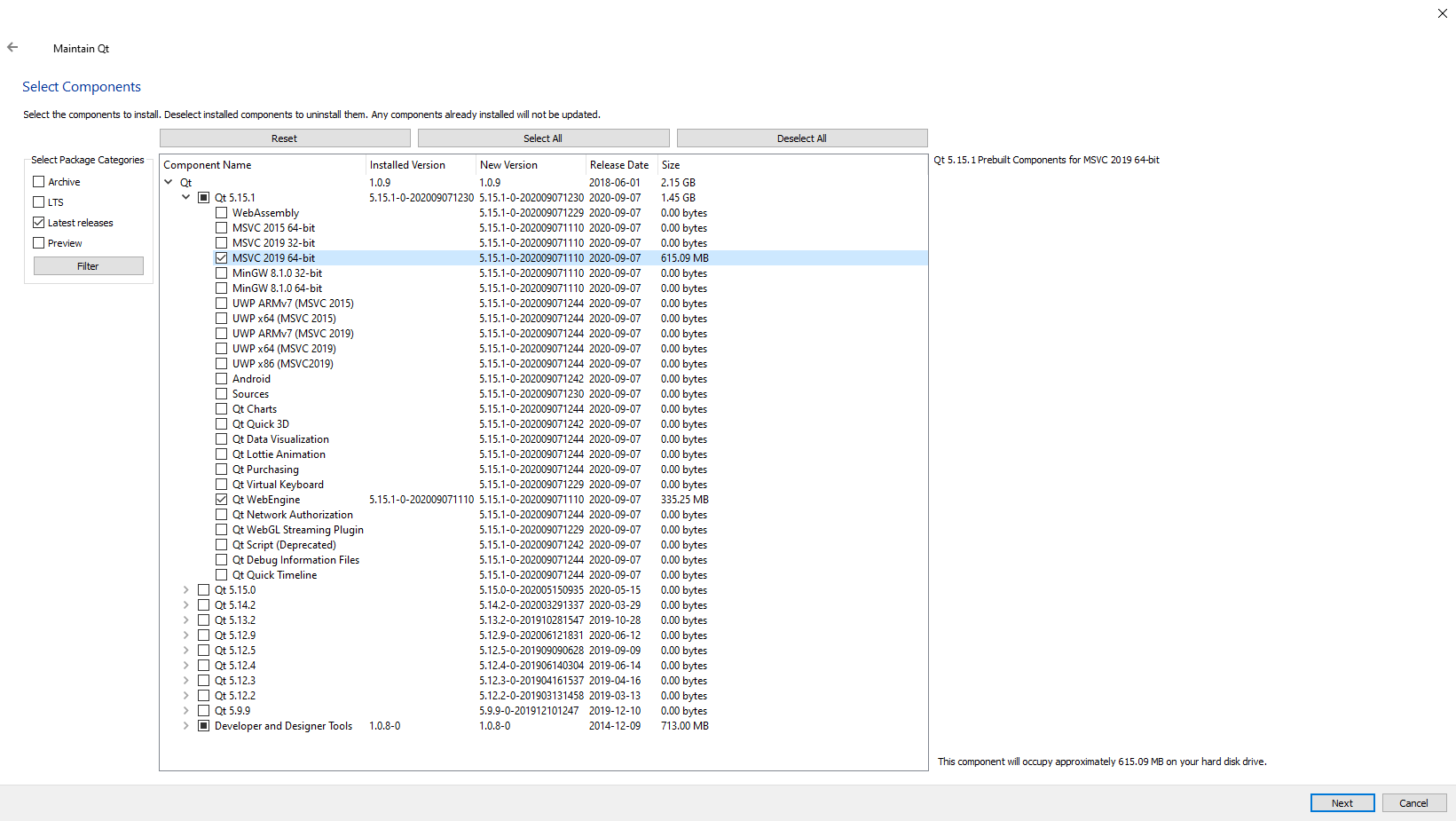
Task: Select the Qt 5.12.3 row label
Action: pyautogui.click(x=235, y=680)
